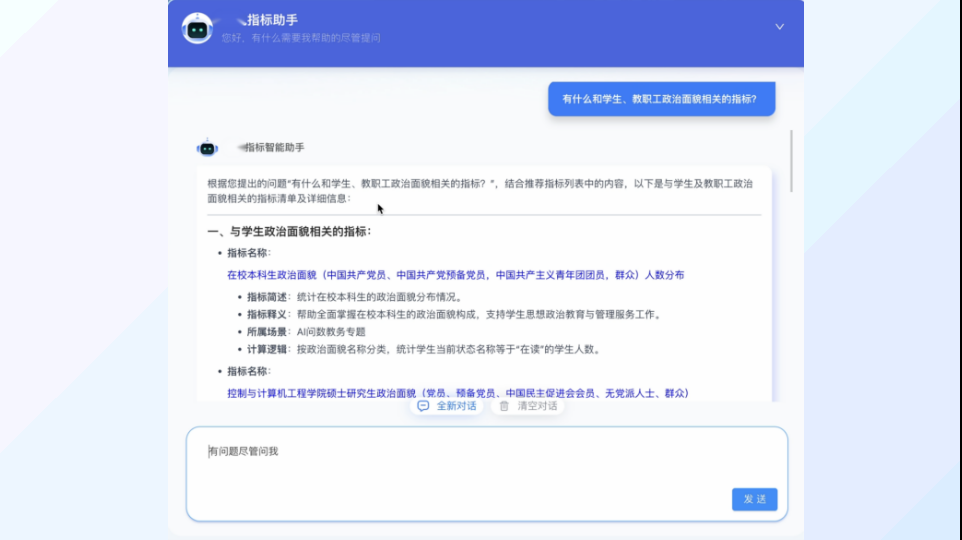Click the 指标简述 line about 统计在校本科生
Image resolution: width=962 pixels, height=540 pixels.
(x=355, y=297)
